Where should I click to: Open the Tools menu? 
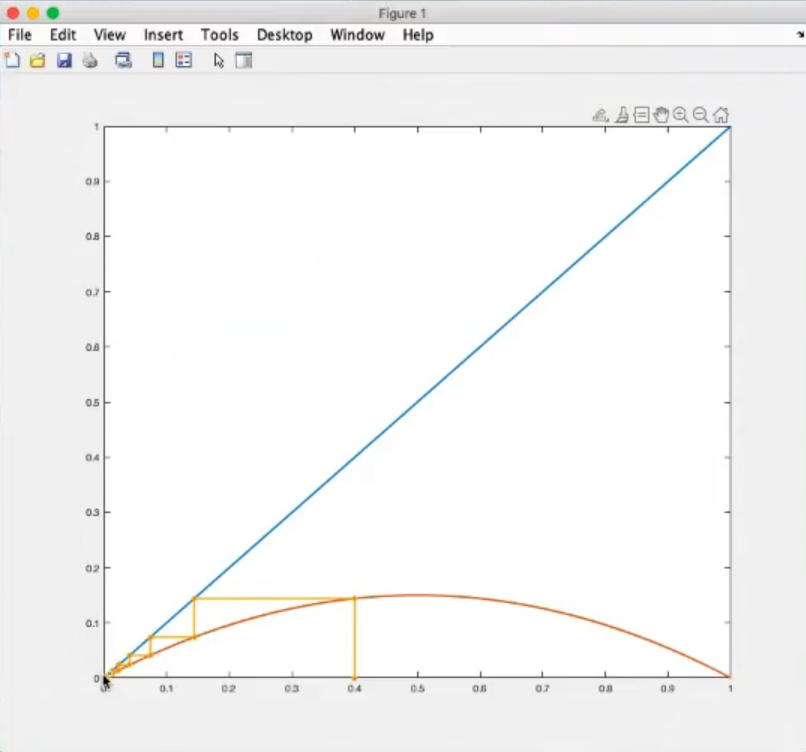219,35
